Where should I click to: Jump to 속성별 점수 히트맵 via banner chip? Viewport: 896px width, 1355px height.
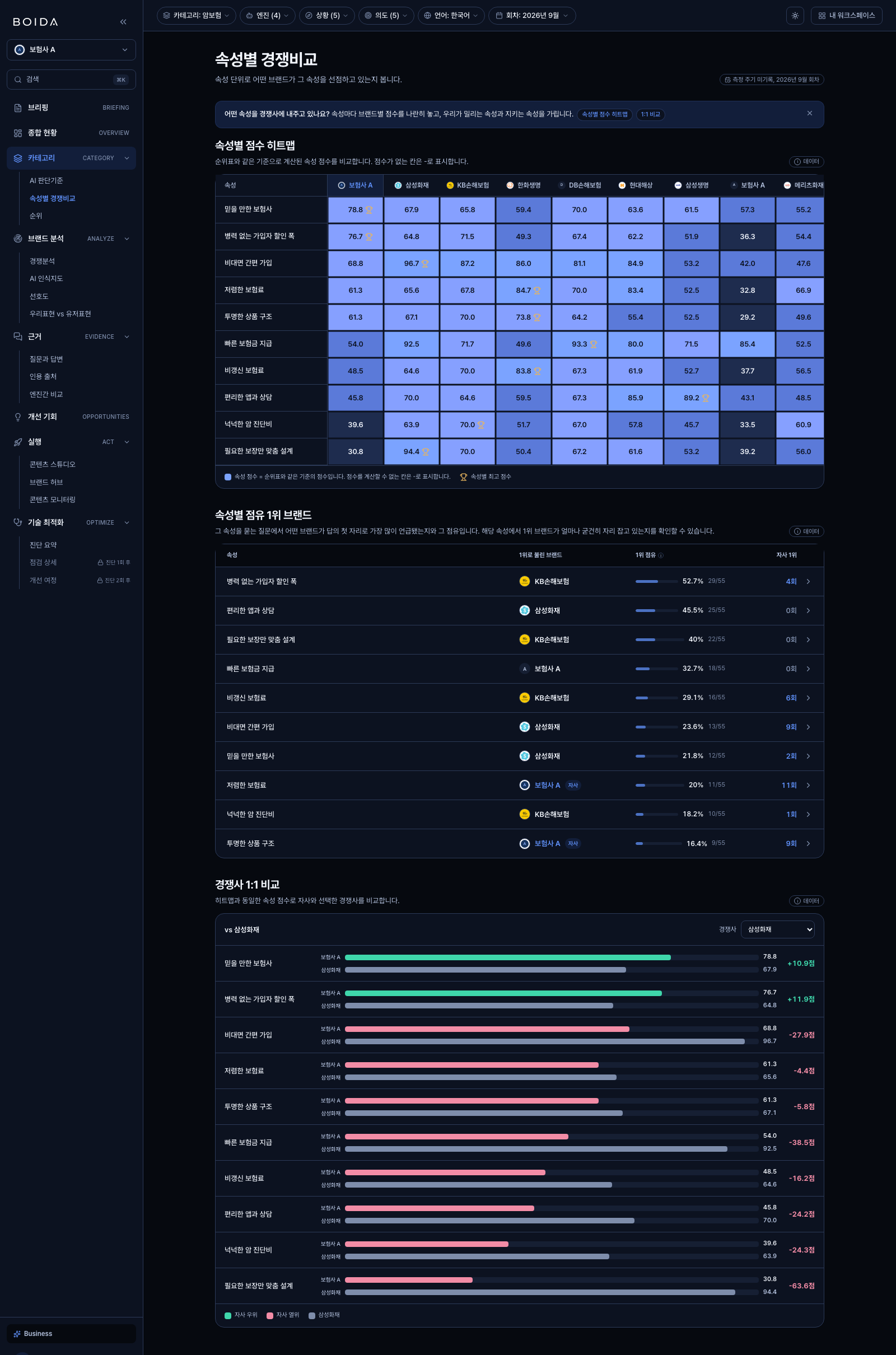(x=605, y=114)
